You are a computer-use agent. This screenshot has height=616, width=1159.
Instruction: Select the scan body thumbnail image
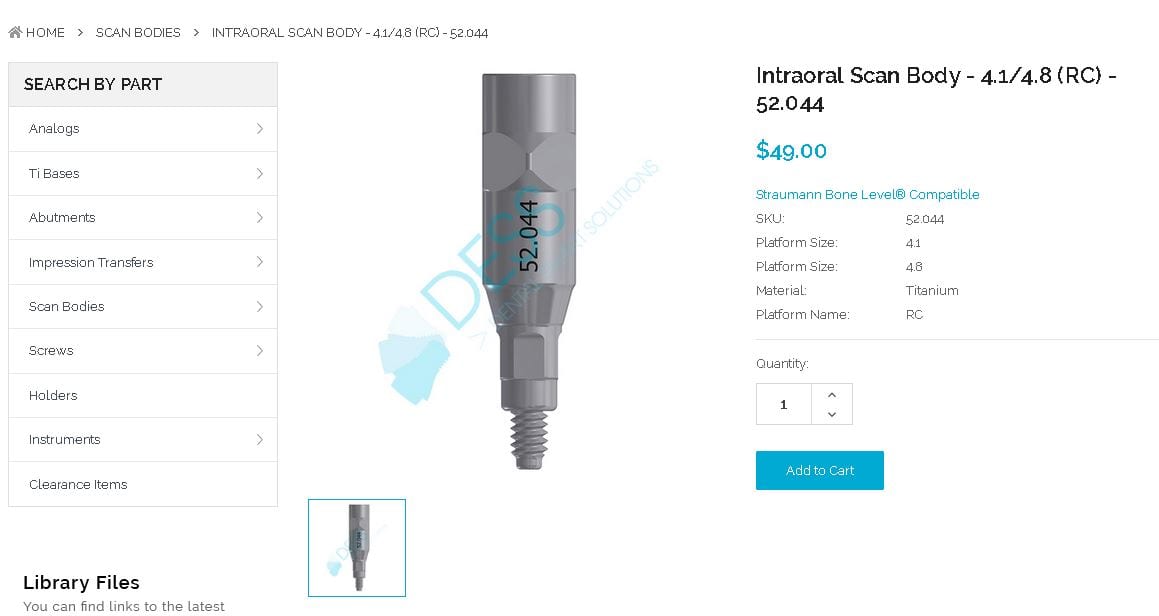pyautogui.click(x=357, y=548)
